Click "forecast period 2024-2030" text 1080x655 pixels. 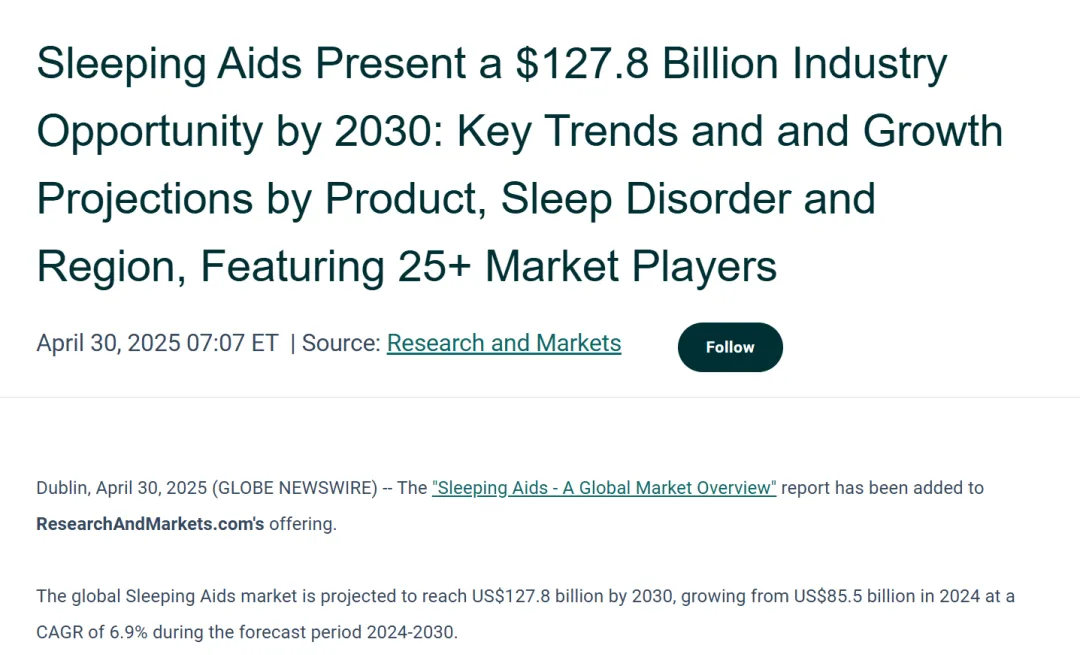pos(355,632)
